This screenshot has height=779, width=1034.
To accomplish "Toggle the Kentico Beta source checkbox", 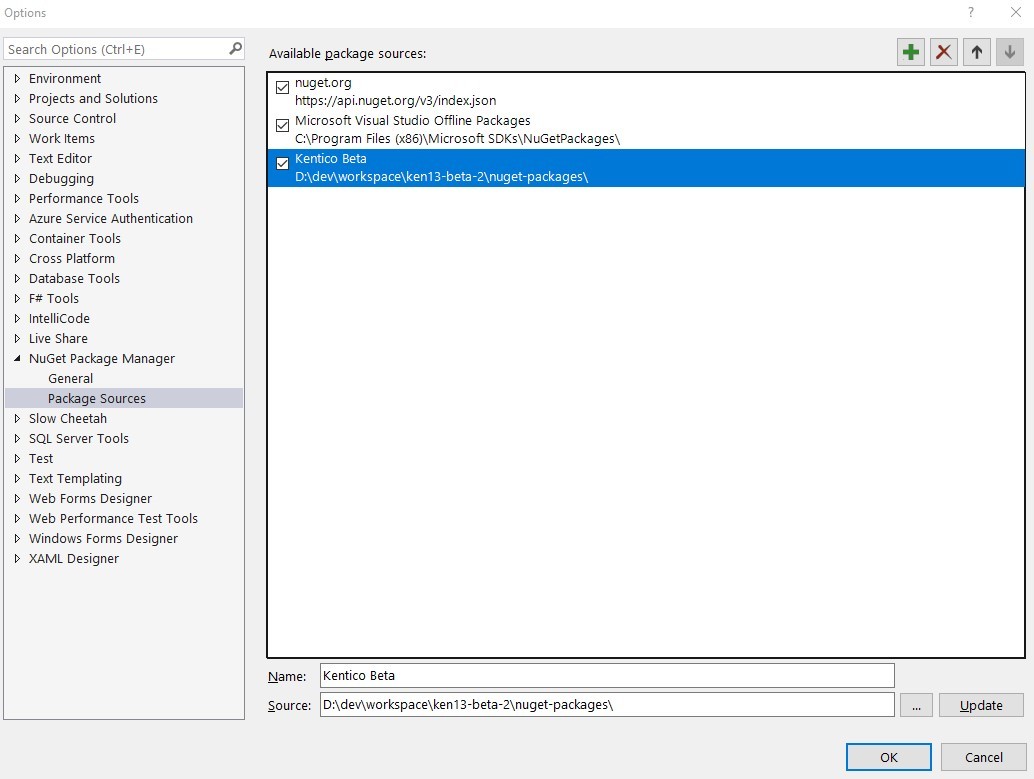I will [282, 164].
